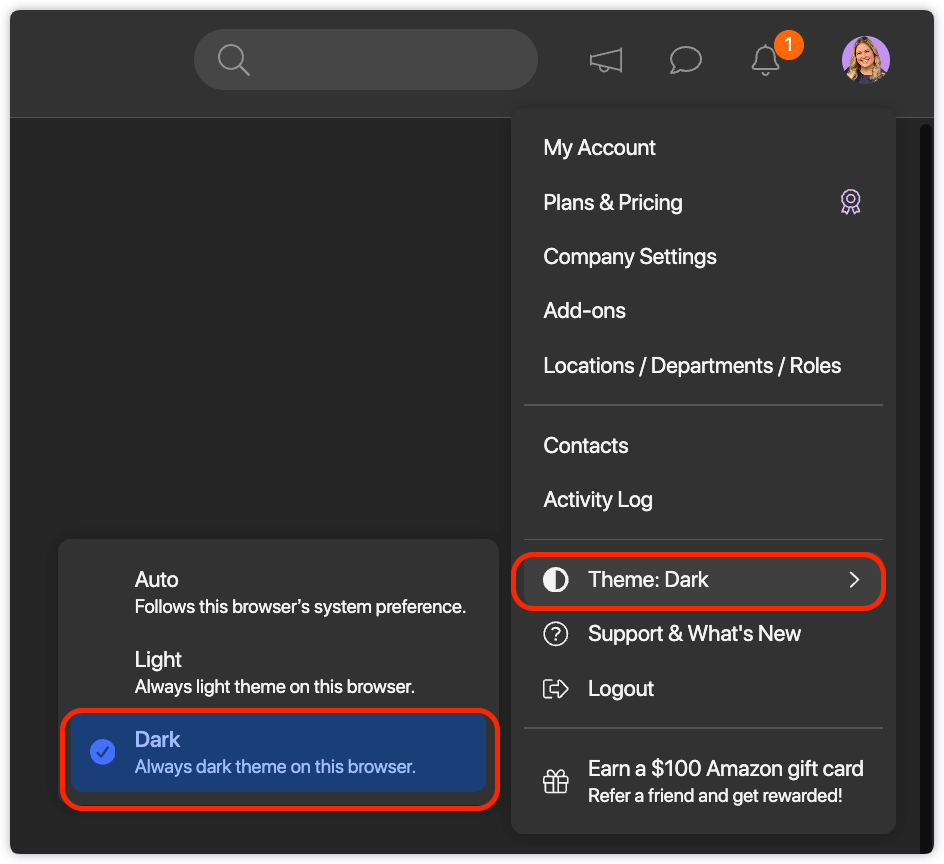This screenshot has width=944, height=864.
Task: Click the half-circle theme contrast icon
Action: [555, 580]
